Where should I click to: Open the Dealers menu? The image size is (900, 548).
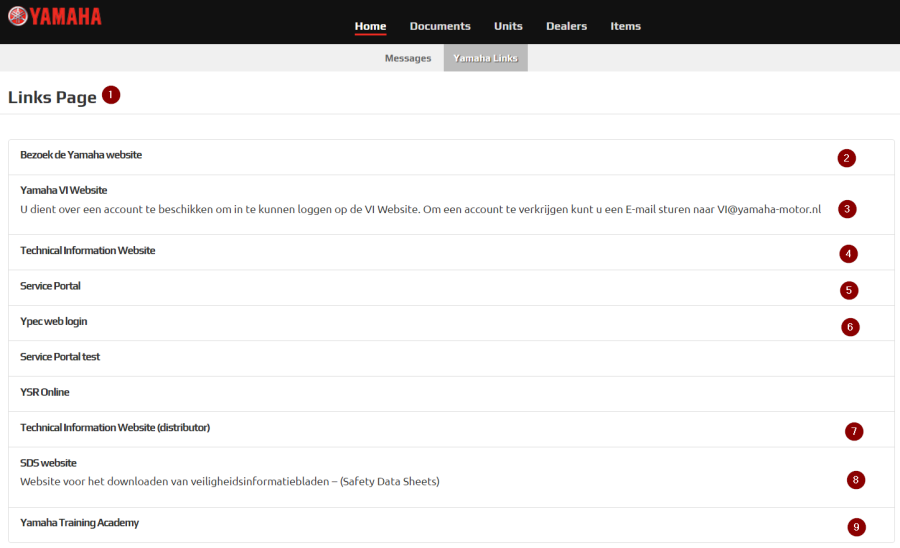pos(566,26)
